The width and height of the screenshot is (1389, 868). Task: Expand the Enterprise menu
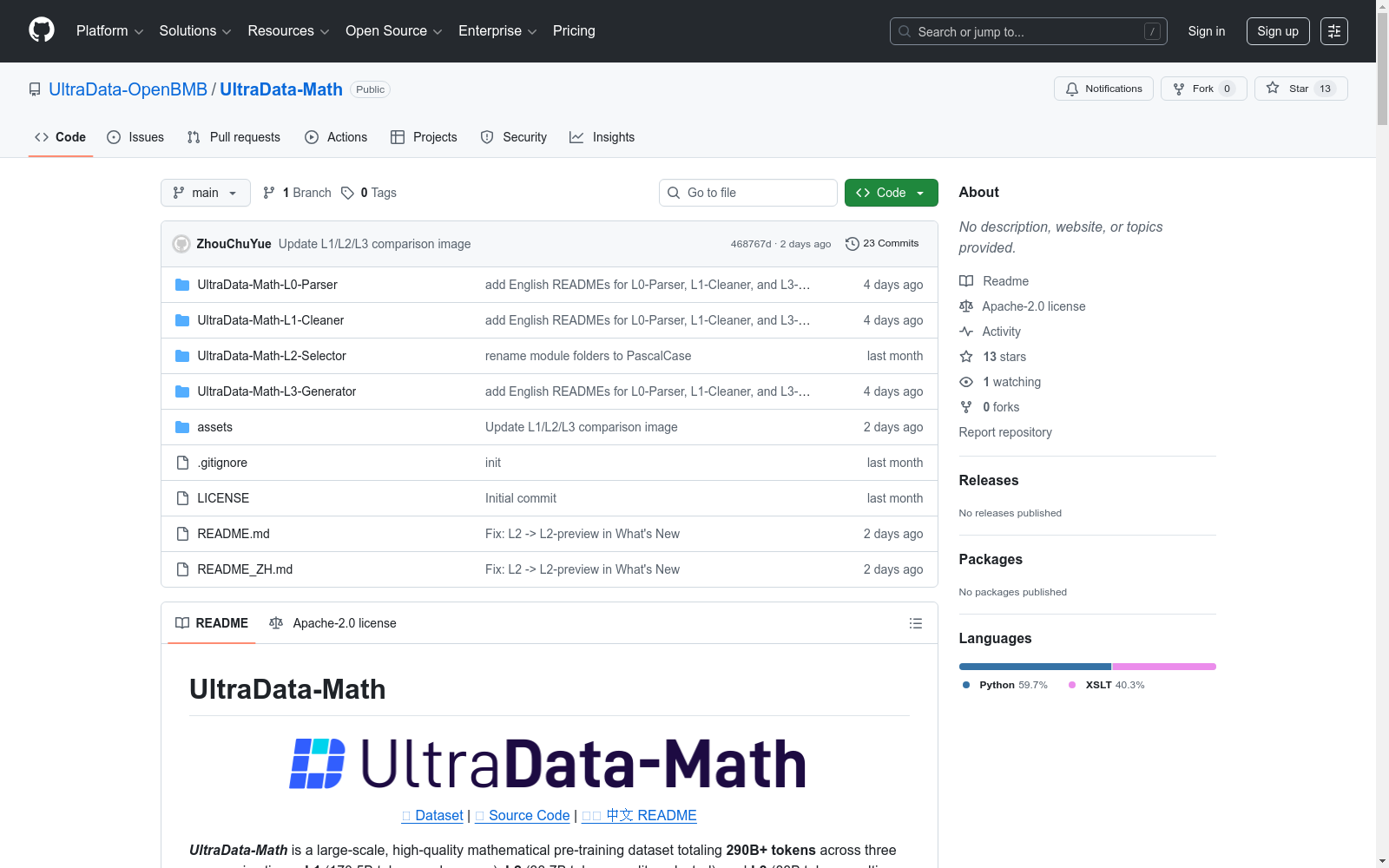click(x=497, y=31)
